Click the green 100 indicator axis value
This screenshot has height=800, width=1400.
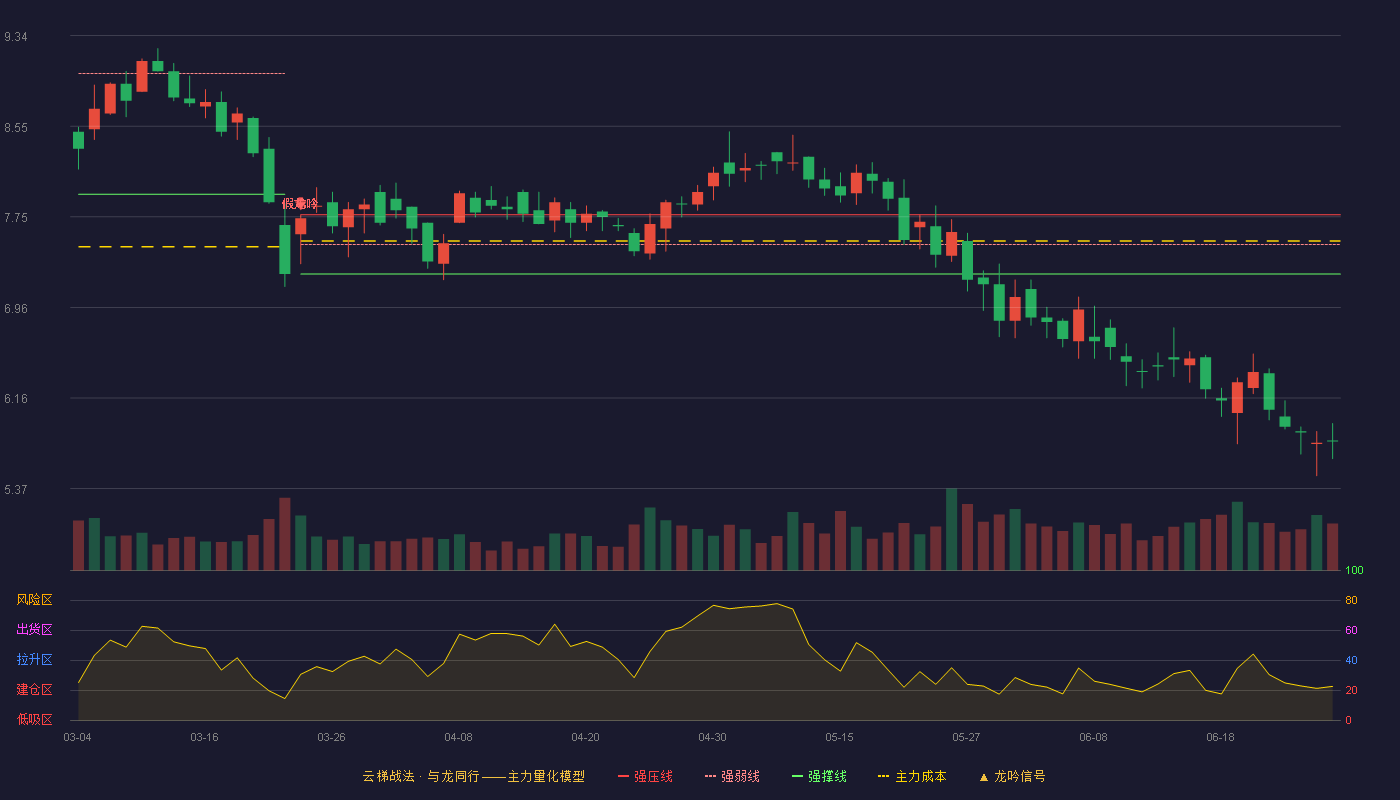[x=1354, y=570]
